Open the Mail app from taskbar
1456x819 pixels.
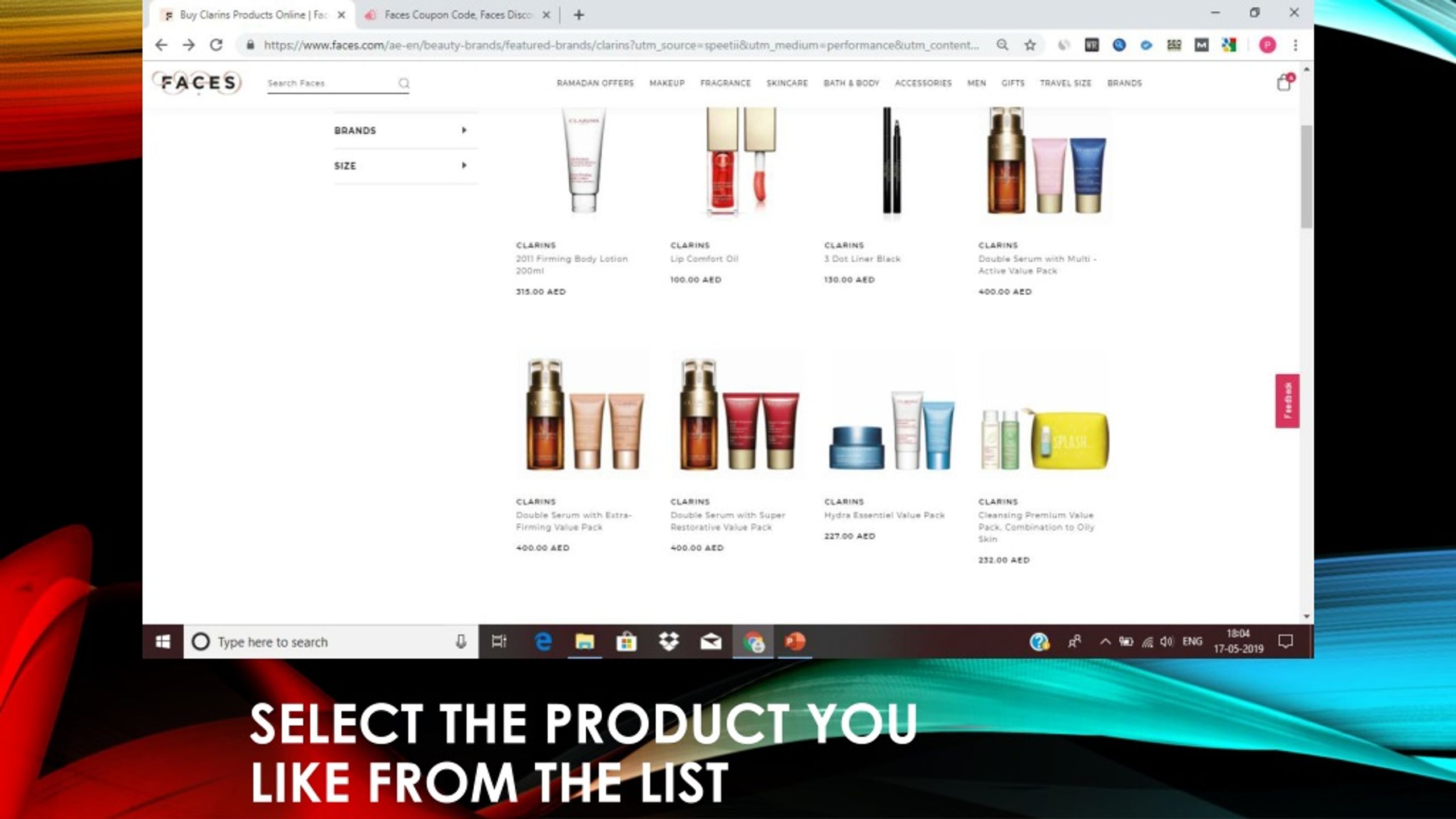711,642
